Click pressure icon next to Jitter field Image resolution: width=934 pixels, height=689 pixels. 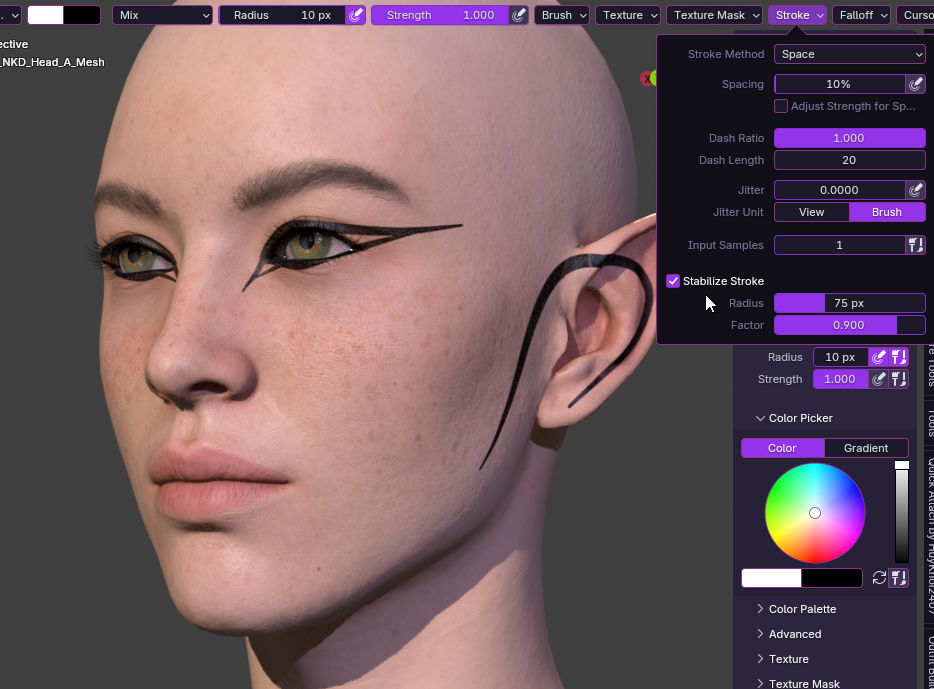pyautogui.click(x=915, y=190)
